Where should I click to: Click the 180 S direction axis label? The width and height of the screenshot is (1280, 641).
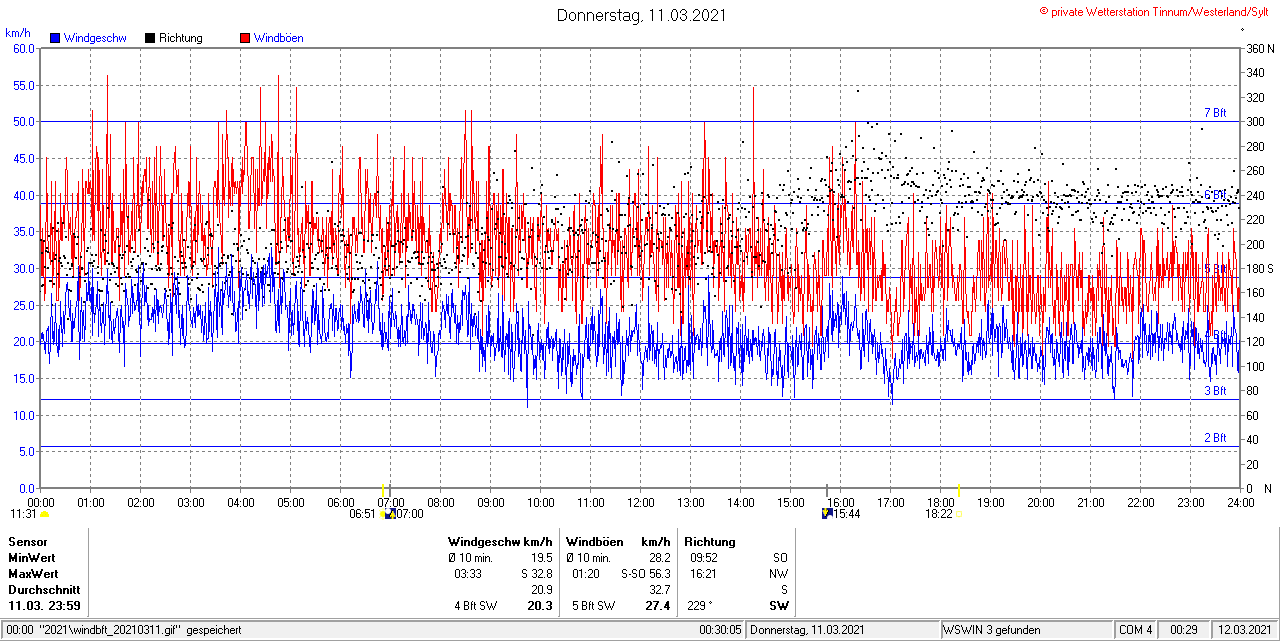point(1260,269)
